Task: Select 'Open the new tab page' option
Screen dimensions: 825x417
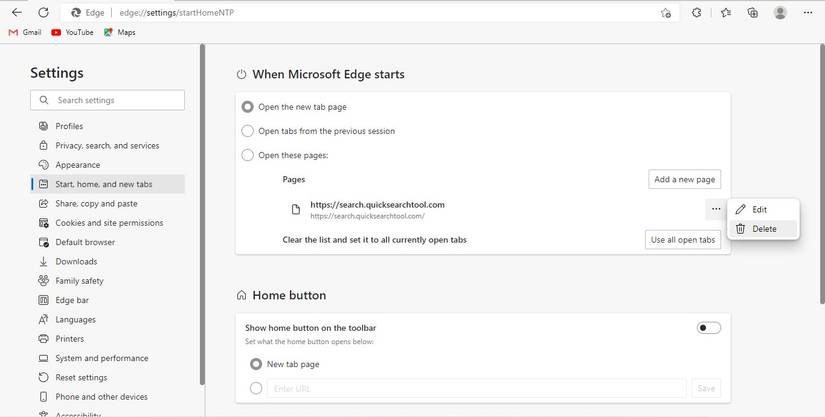Action: point(248,107)
